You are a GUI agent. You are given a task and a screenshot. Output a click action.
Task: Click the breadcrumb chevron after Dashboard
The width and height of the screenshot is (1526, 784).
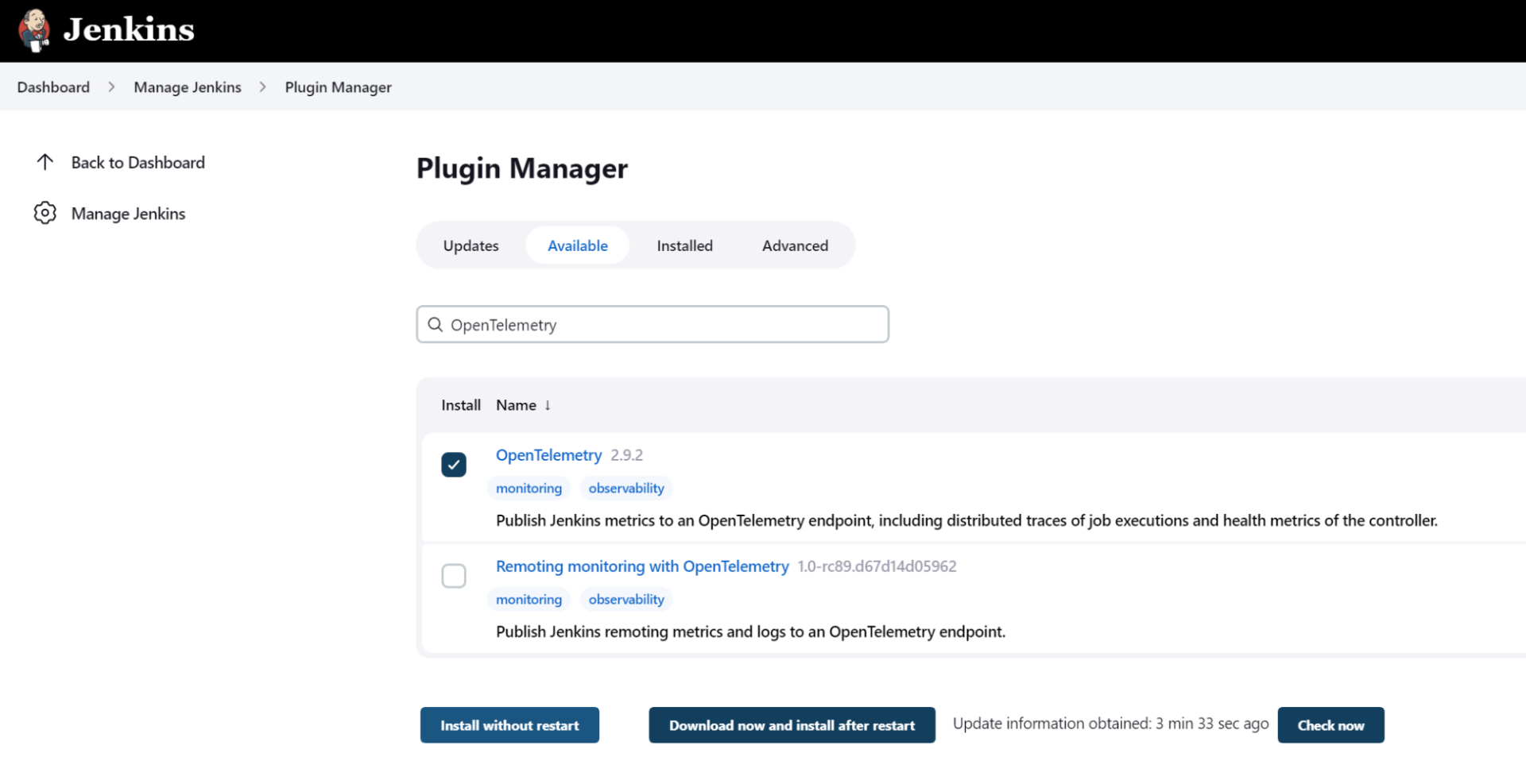pyautogui.click(x=110, y=87)
